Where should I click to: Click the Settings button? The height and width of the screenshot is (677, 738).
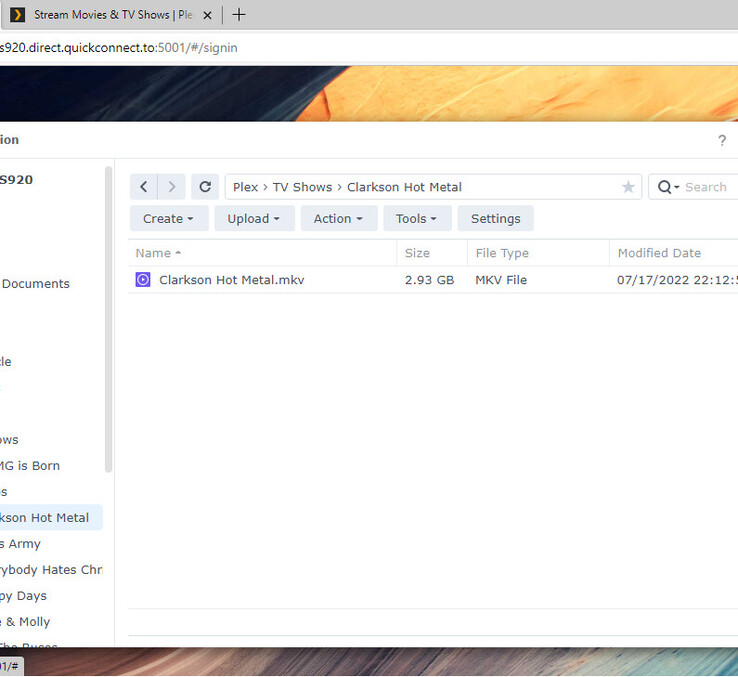coord(496,218)
